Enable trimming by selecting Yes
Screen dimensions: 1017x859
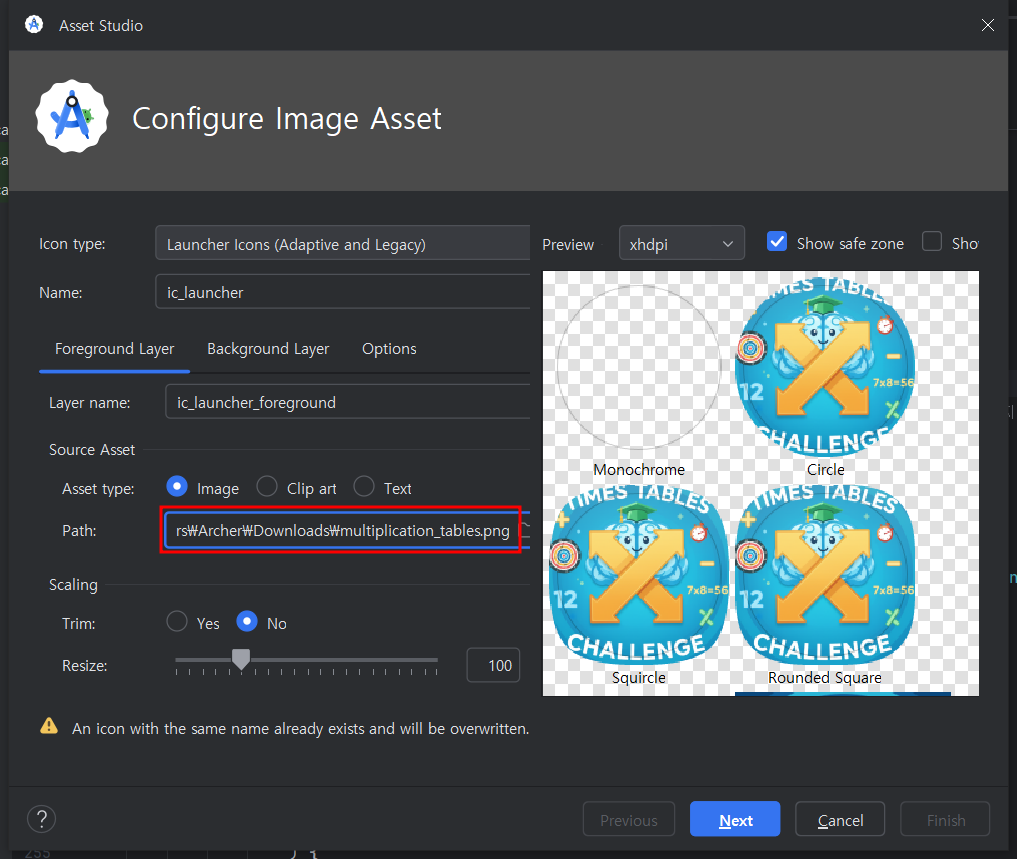[x=176, y=622]
